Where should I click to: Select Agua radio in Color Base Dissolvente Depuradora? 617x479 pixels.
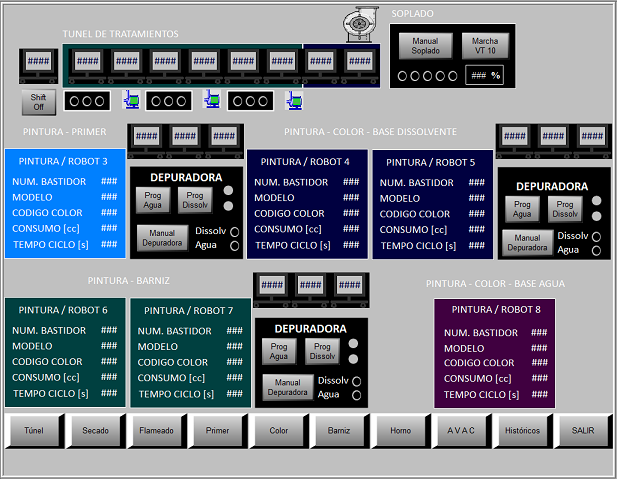597,250
